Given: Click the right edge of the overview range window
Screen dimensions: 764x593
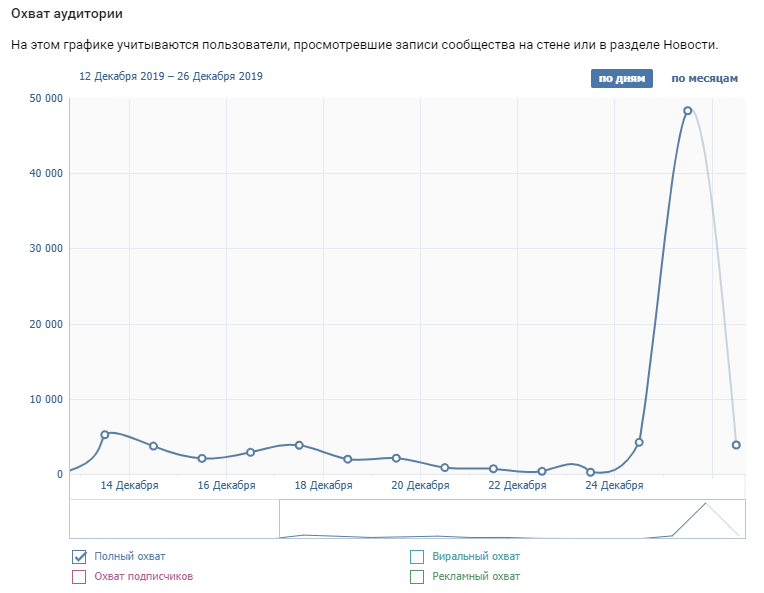Looking at the screenshot, I should coord(744,519).
